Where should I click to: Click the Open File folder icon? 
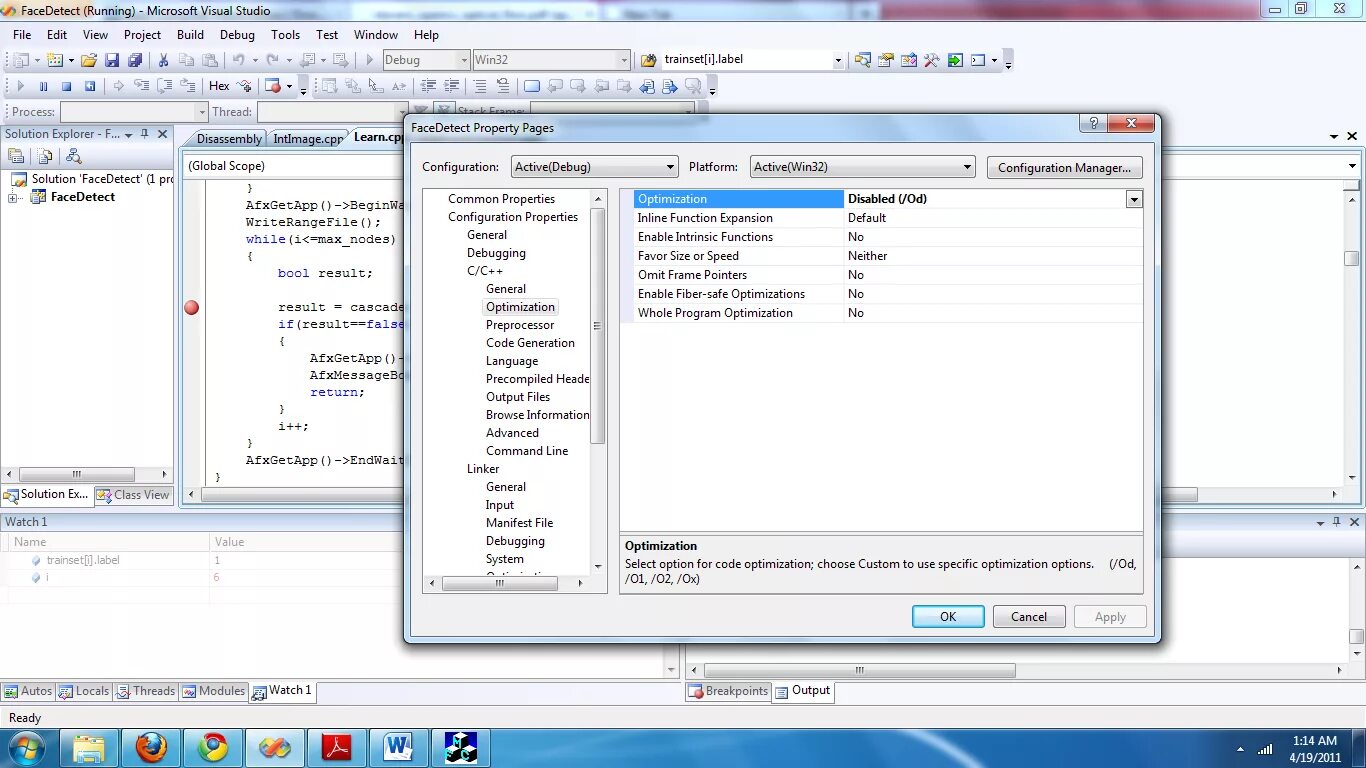pyautogui.click(x=89, y=60)
